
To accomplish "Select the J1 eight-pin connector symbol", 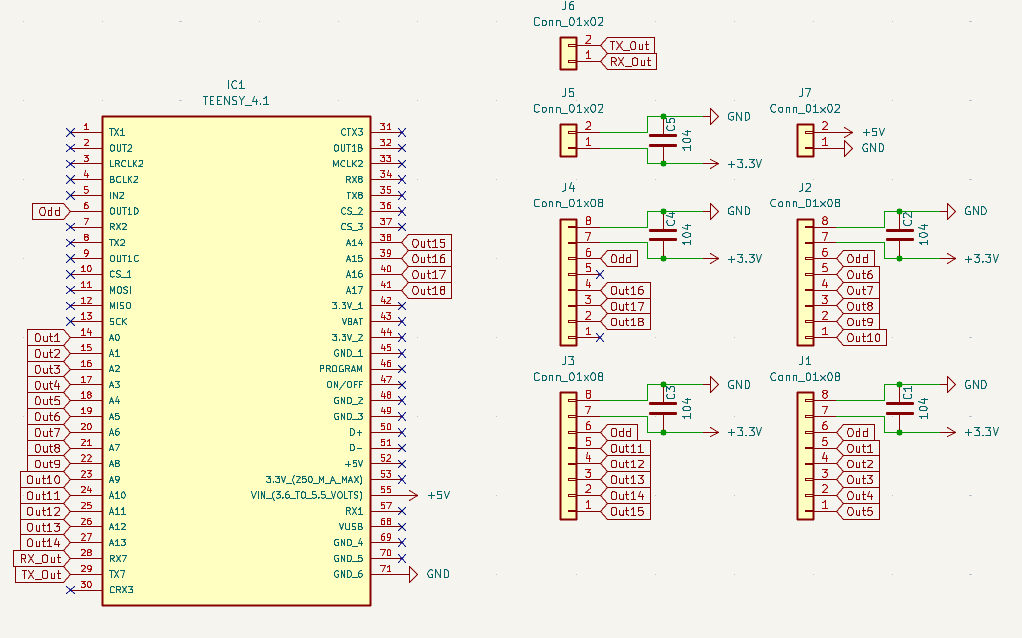I will point(805,456).
